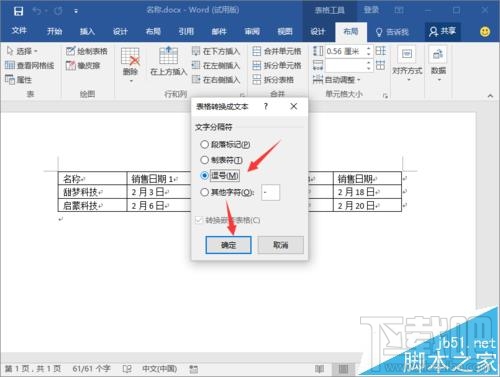
Task: Click the row height stepper arrows
Action: pyautogui.click(x=369, y=51)
